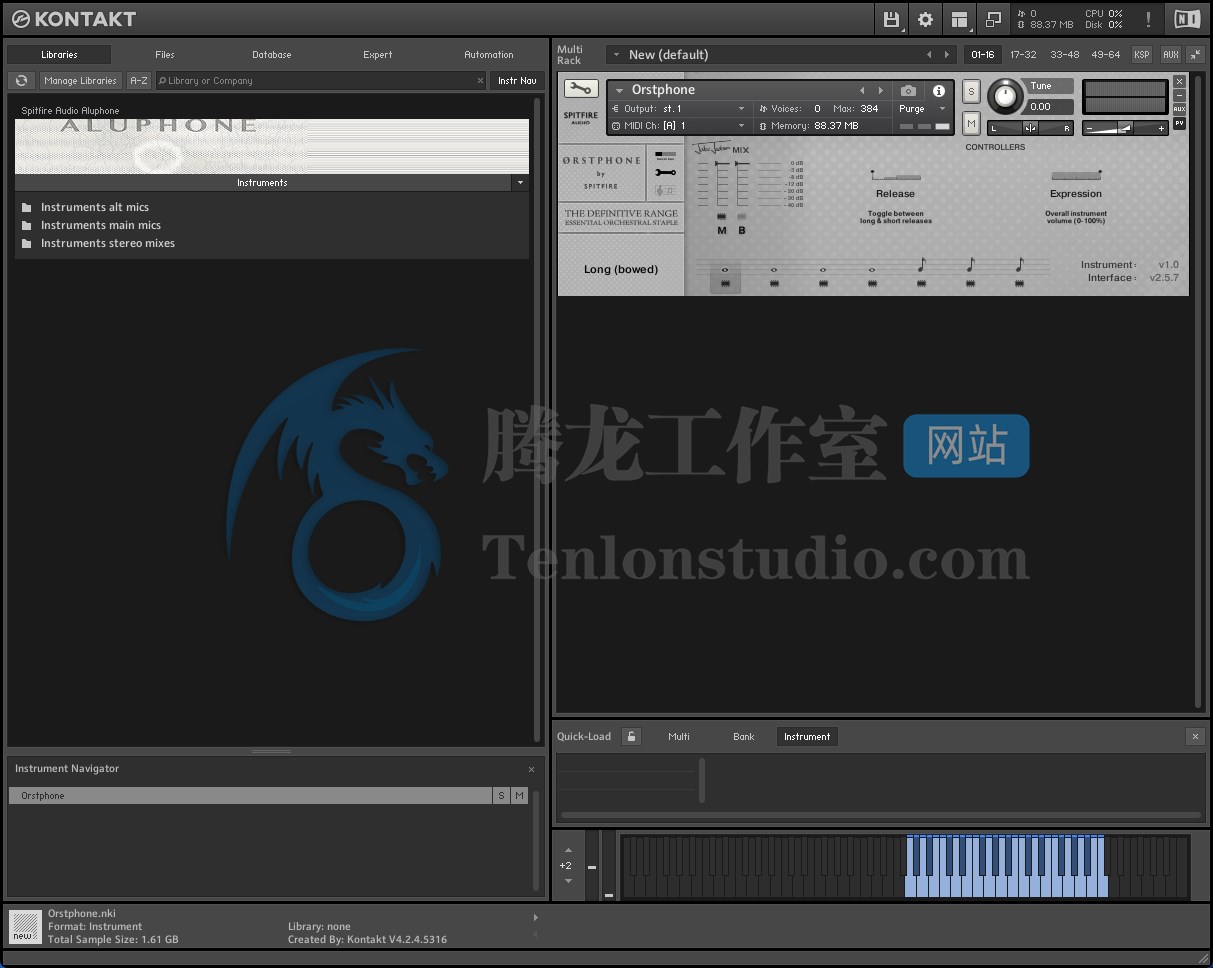Open the Files save/load menu icon
Image resolution: width=1213 pixels, height=968 pixels.
pyautogui.click(x=891, y=19)
